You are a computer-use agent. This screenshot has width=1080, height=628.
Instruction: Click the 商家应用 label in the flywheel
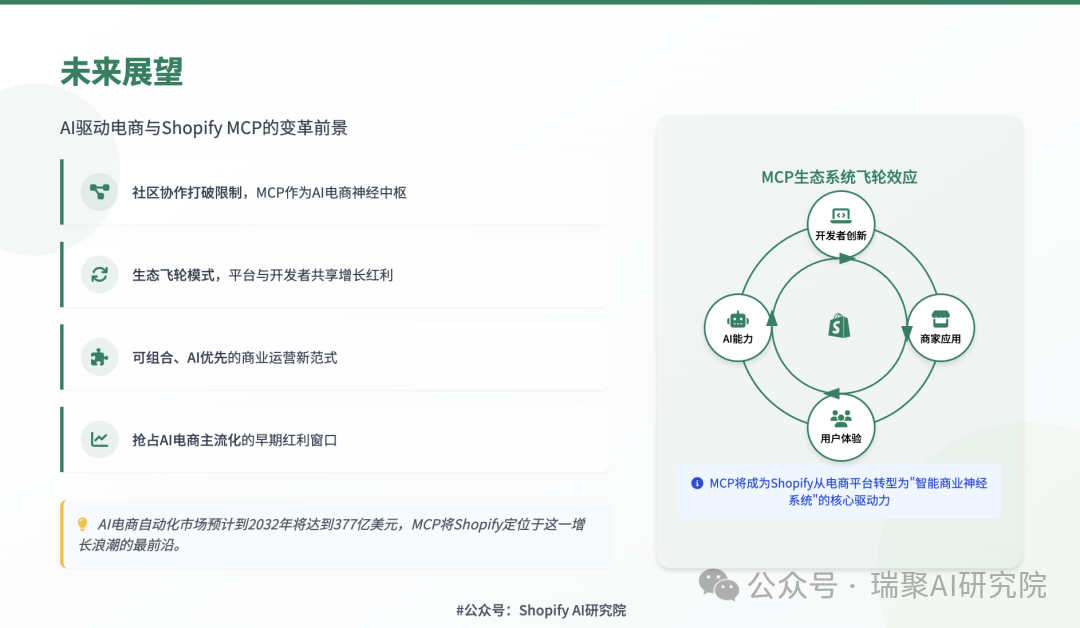940,339
